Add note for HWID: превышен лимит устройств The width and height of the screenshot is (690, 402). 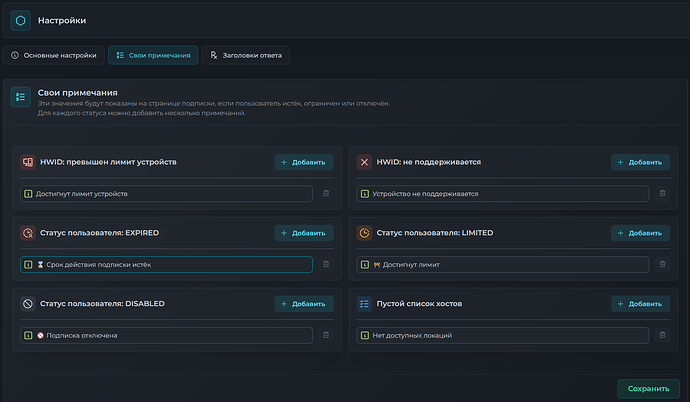click(304, 162)
